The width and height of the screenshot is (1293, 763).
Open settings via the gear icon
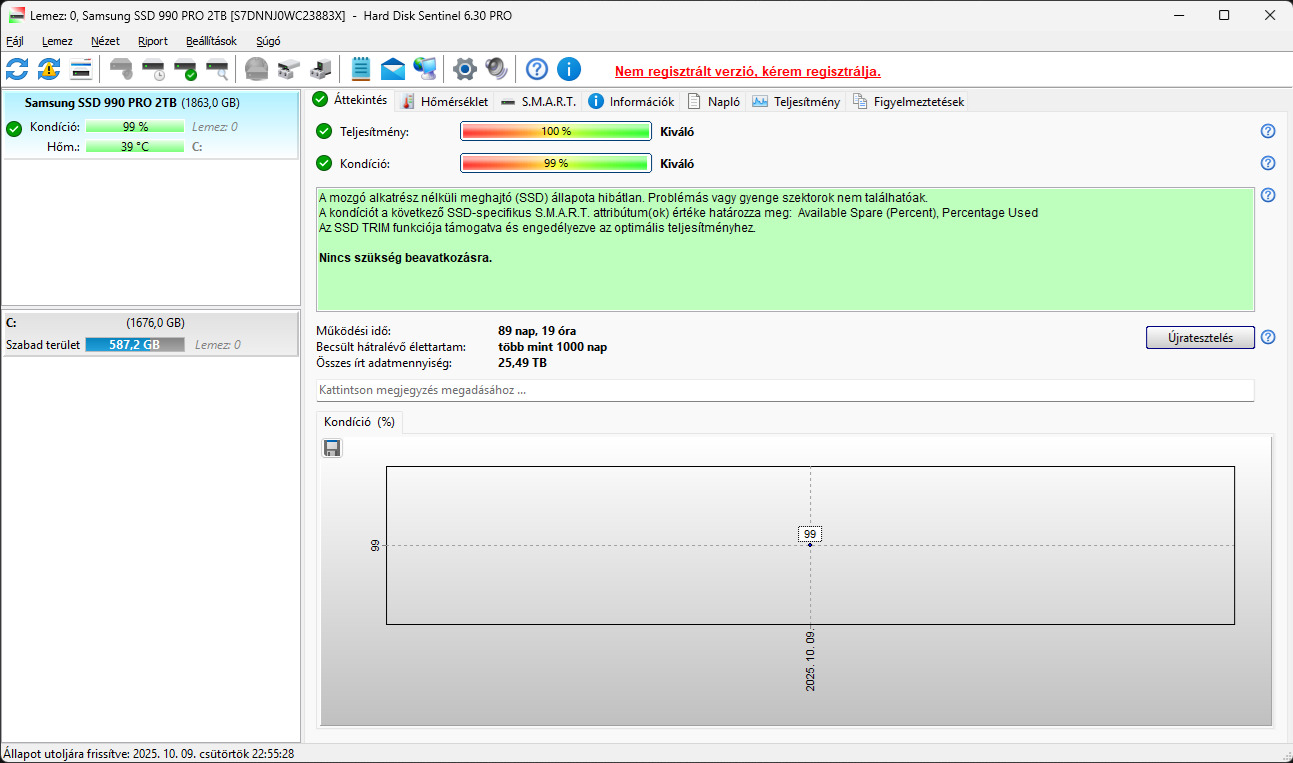465,69
